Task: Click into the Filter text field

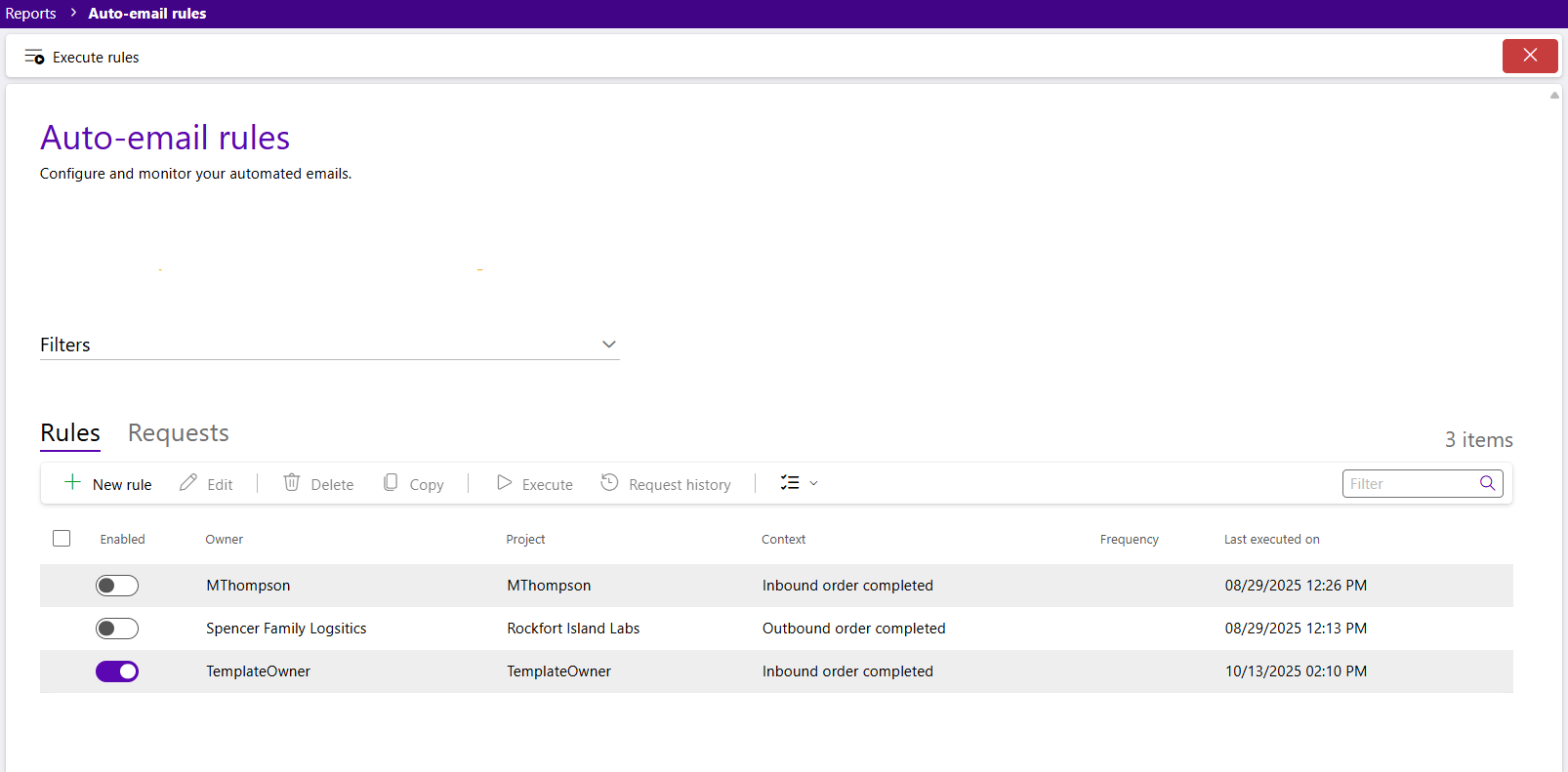Action: [x=1411, y=484]
